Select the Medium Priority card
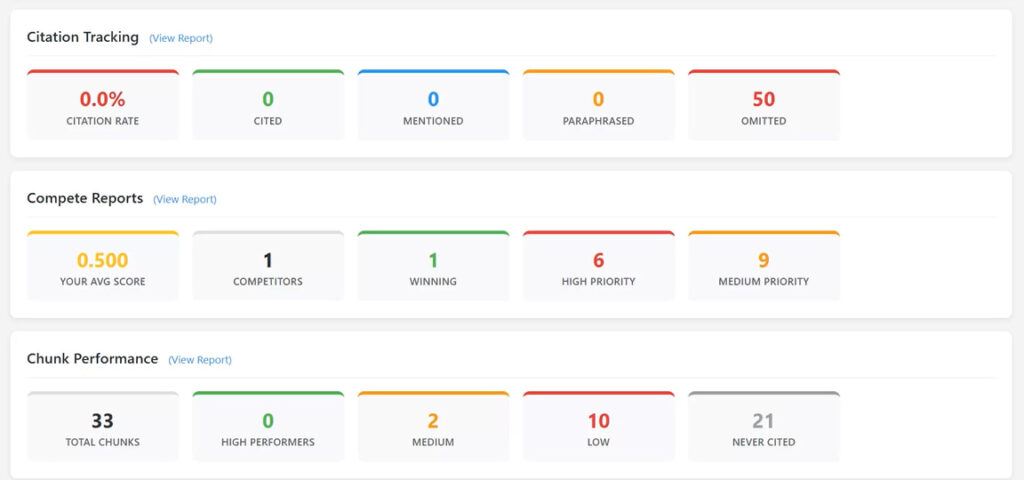The image size is (1024, 480). pos(764,267)
